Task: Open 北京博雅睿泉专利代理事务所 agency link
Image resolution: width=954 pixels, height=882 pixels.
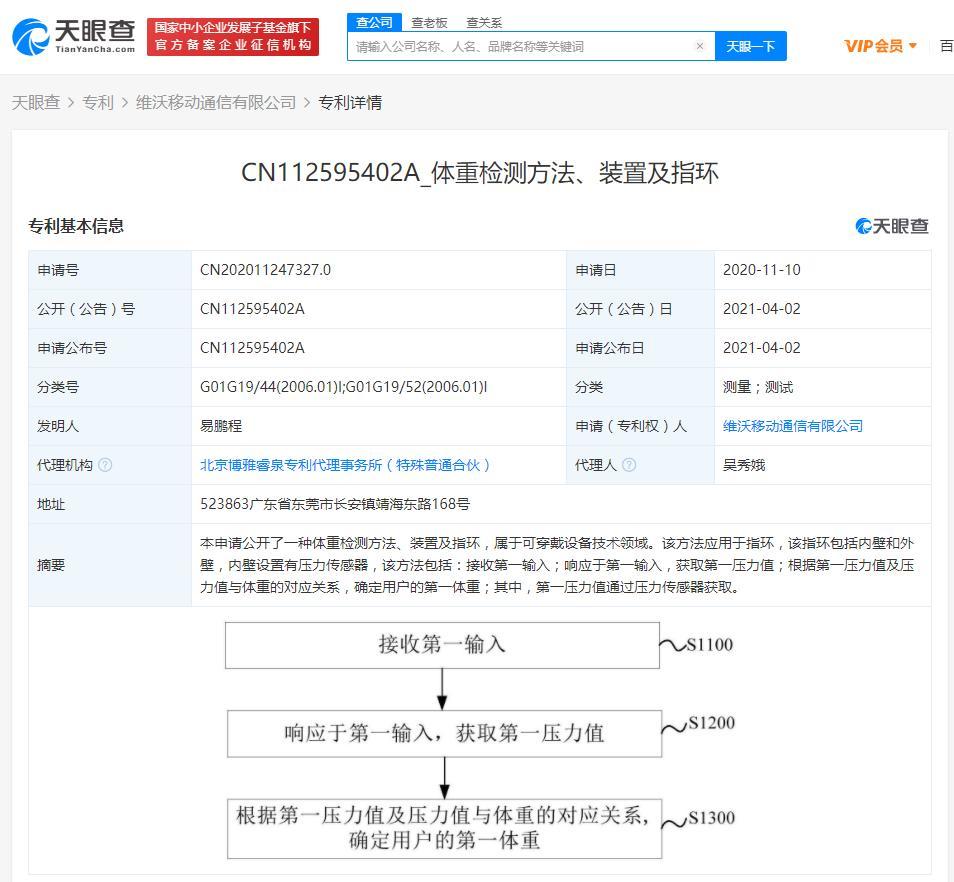Action: click(345, 465)
